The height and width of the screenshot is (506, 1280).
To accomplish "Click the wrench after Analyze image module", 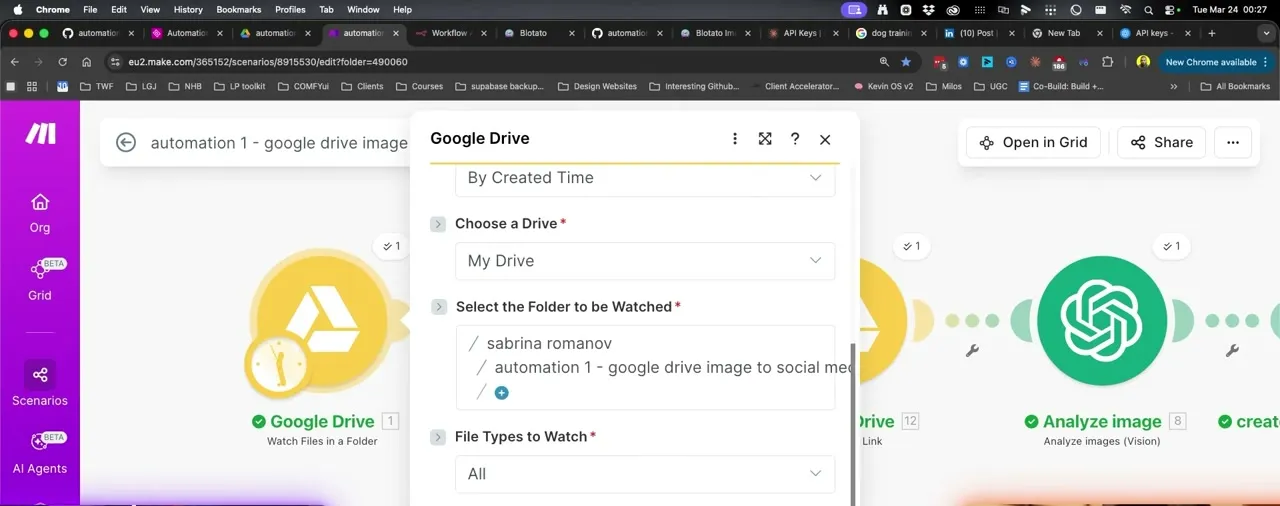I will [x=1232, y=350].
